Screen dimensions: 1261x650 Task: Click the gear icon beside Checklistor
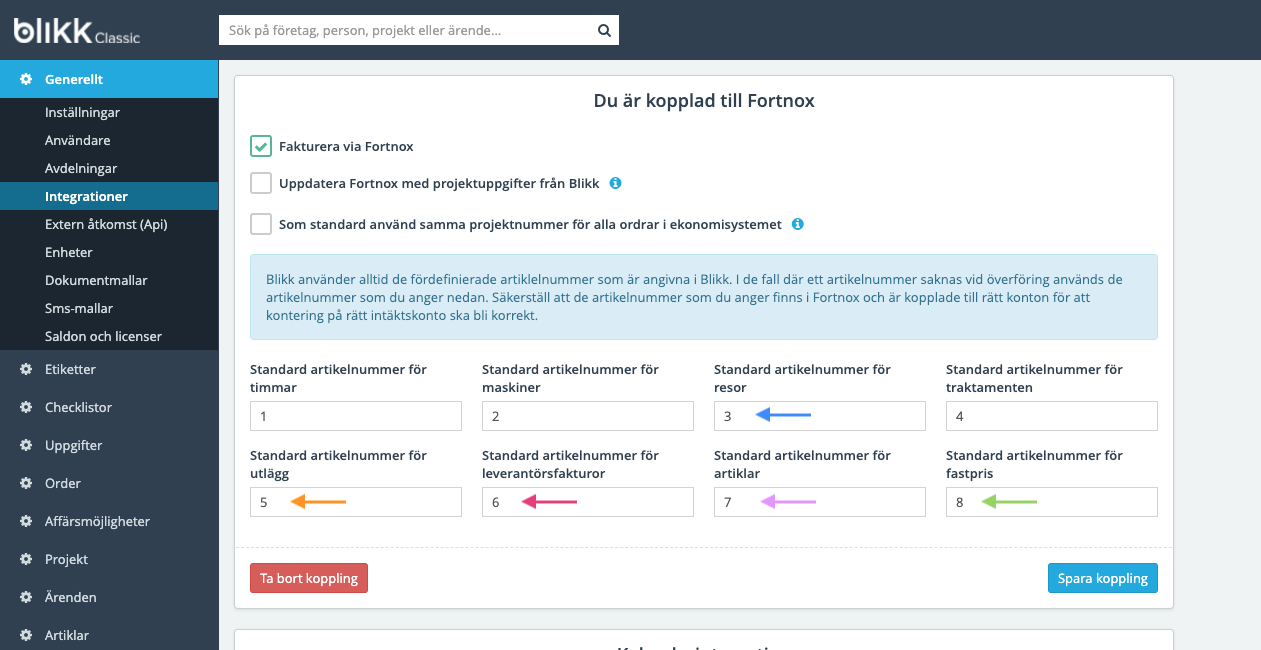[x=26, y=407]
